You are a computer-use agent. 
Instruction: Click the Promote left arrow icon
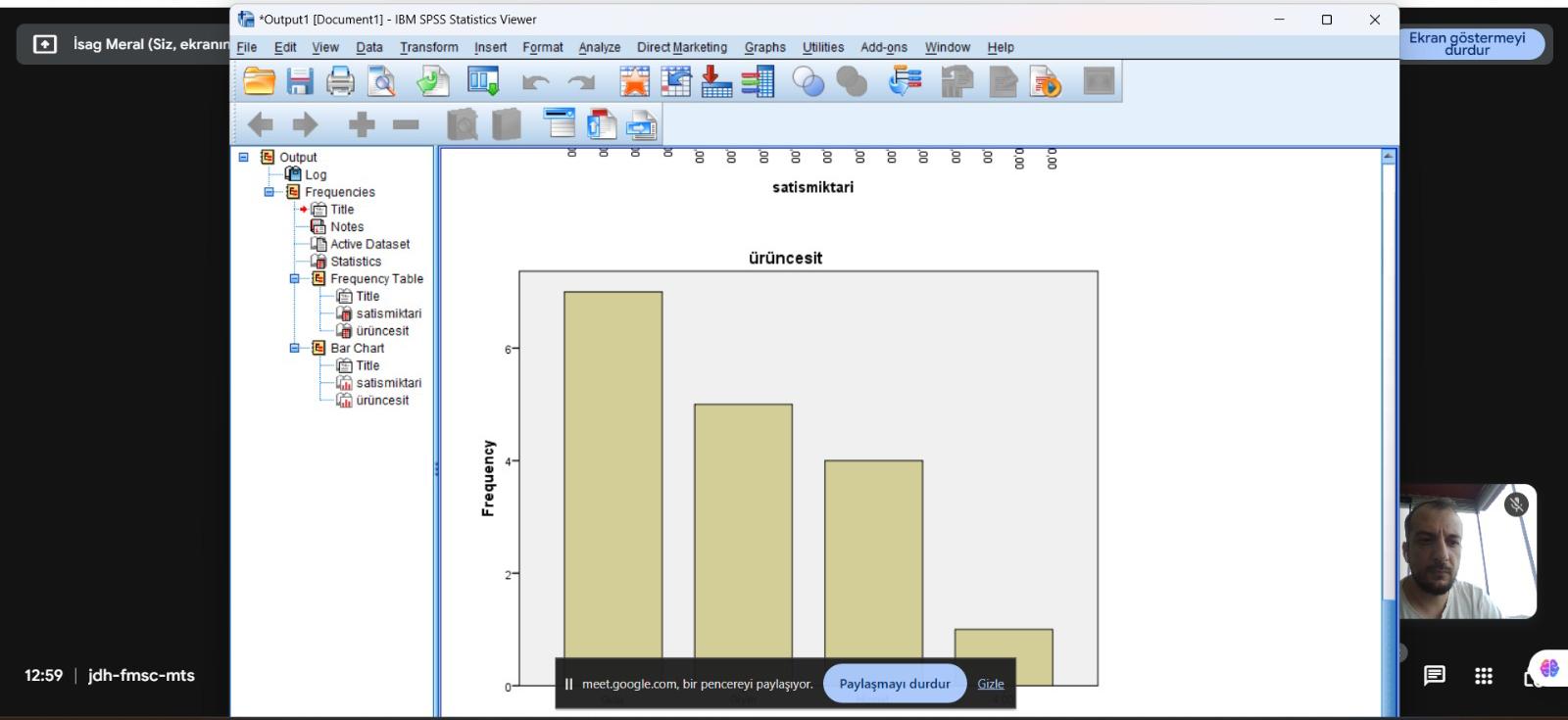click(x=261, y=124)
